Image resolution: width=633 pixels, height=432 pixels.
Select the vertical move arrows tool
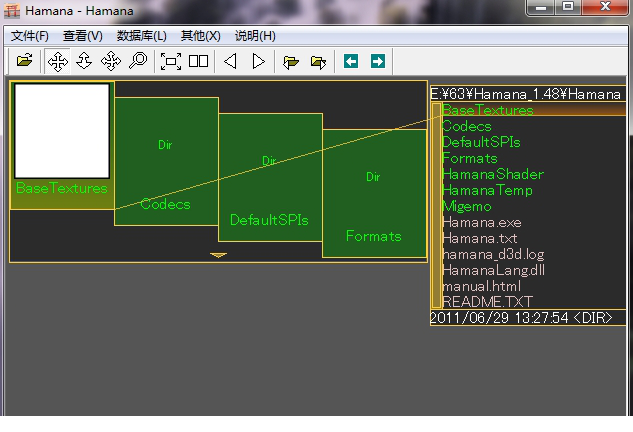(84, 61)
